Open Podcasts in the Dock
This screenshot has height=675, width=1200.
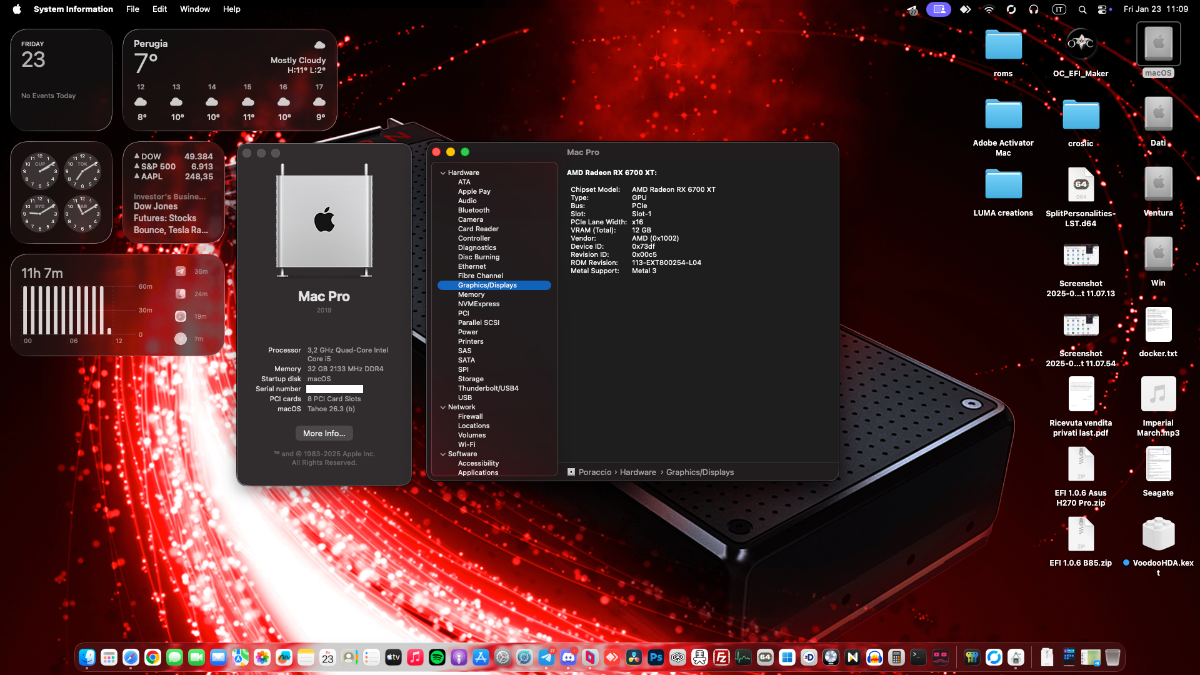[459, 658]
